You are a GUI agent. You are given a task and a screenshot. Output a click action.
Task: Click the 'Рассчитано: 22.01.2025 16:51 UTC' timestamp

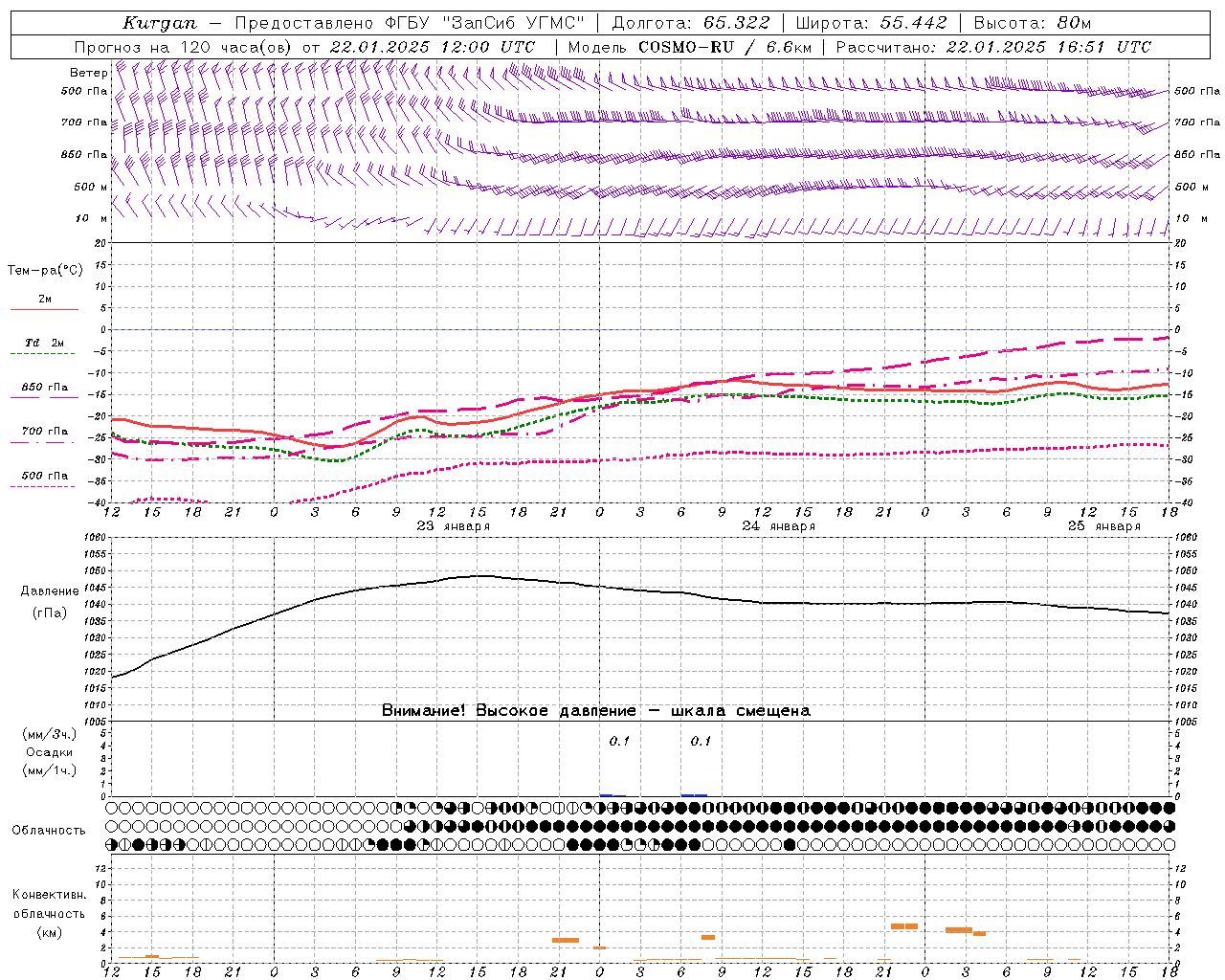pos(993,47)
